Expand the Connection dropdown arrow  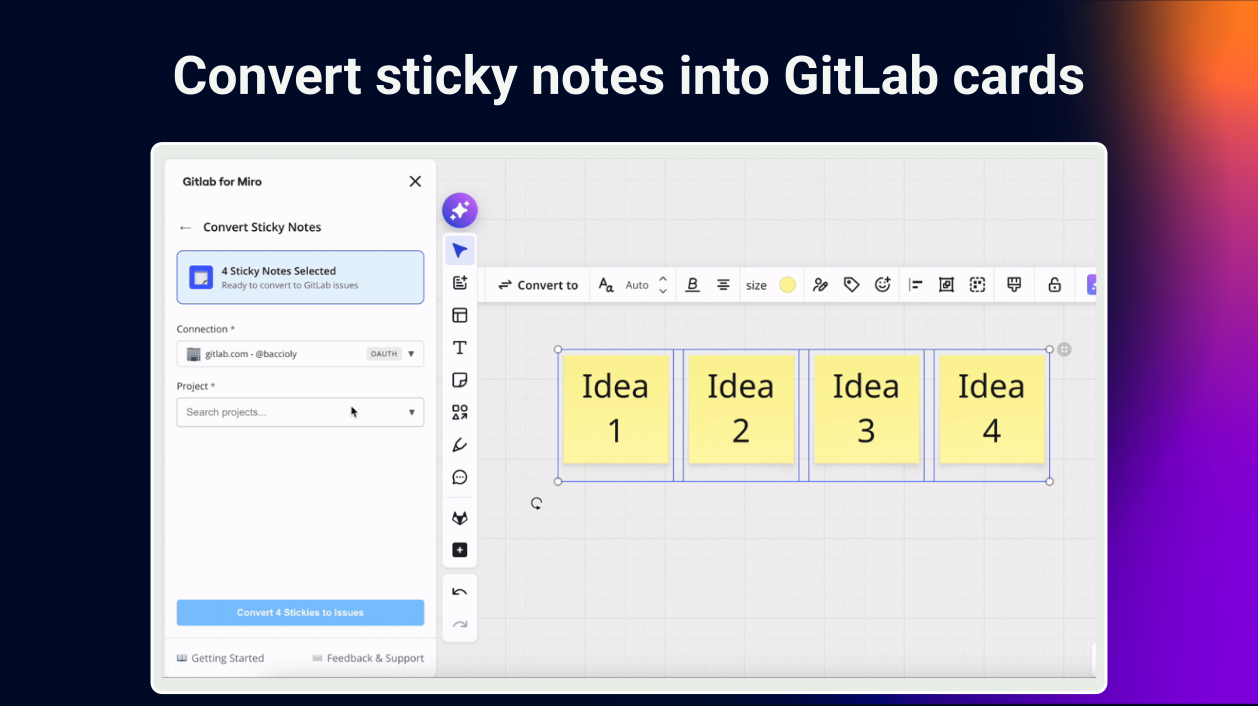[x=411, y=354]
